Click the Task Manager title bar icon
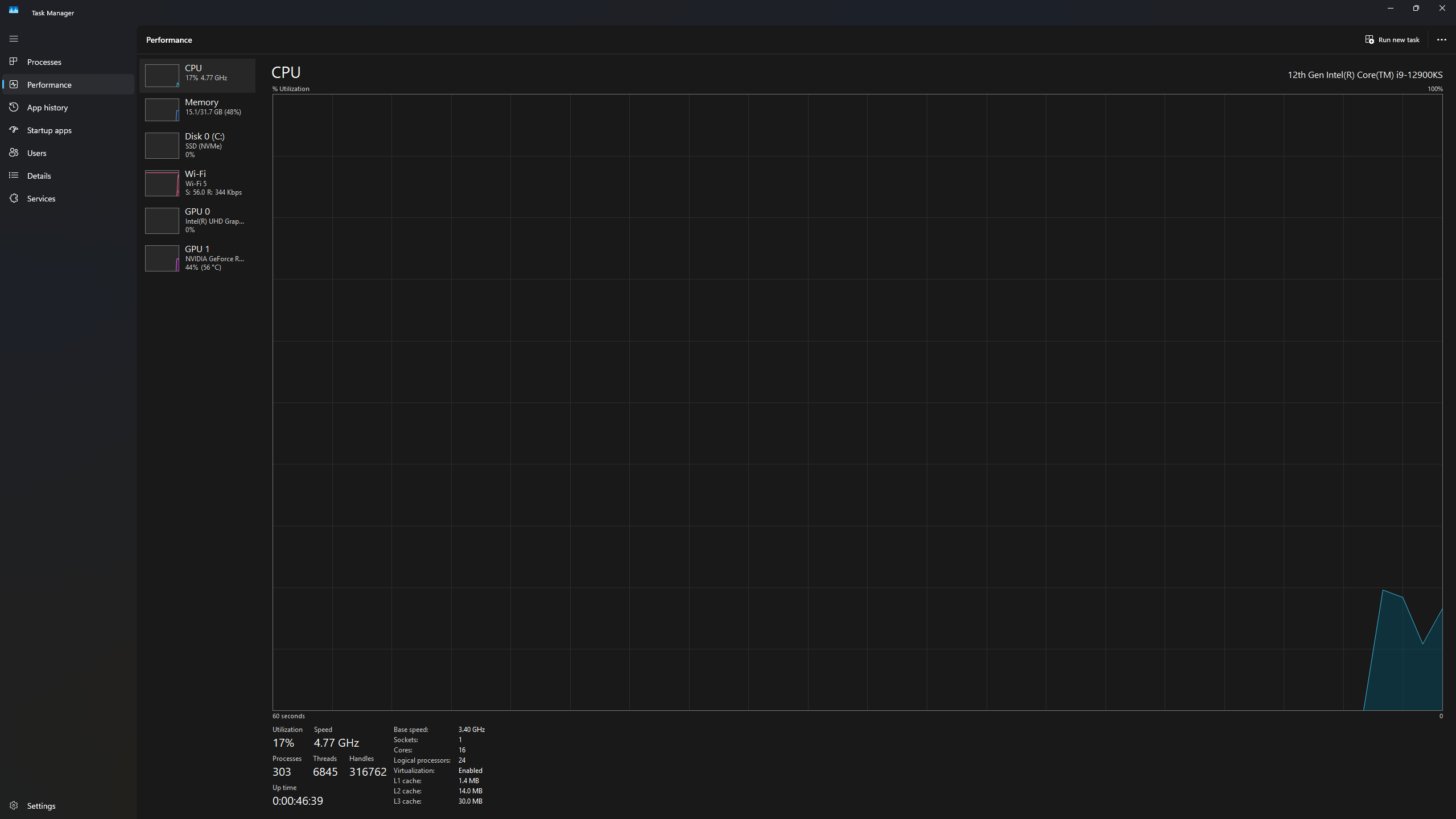The width and height of the screenshot is (1456, 819). click(14, 10)
